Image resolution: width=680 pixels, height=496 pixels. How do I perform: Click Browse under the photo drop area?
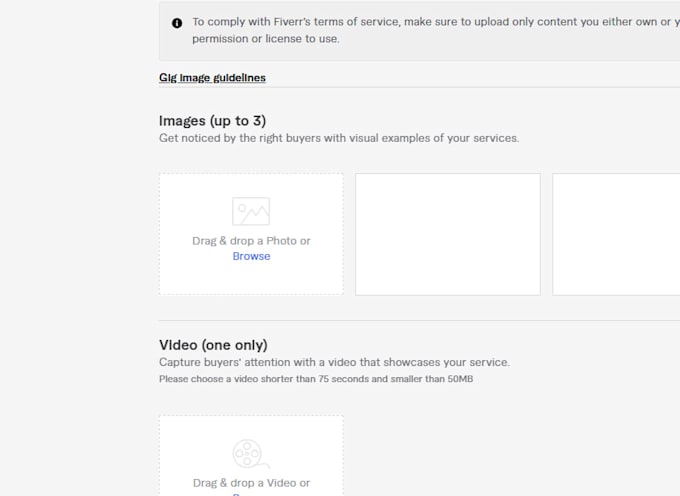251,256
